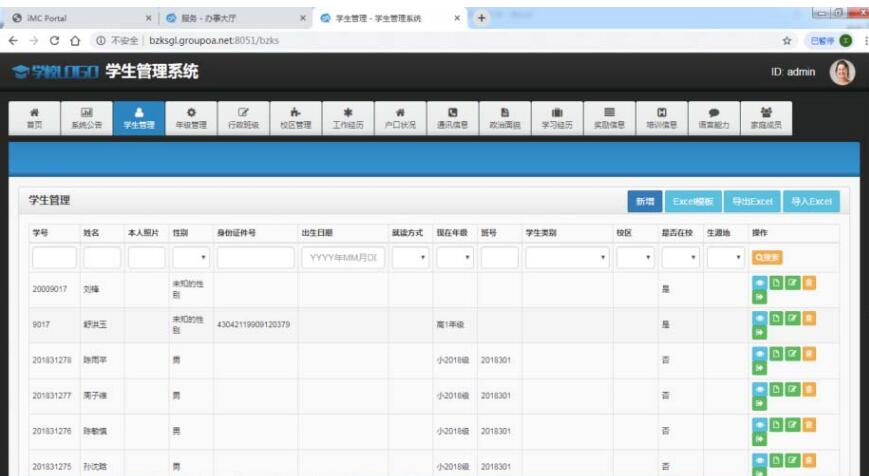Toggle eye view icon for student 9017
Viewport: 869px width, 476px height.
point(759,319)
